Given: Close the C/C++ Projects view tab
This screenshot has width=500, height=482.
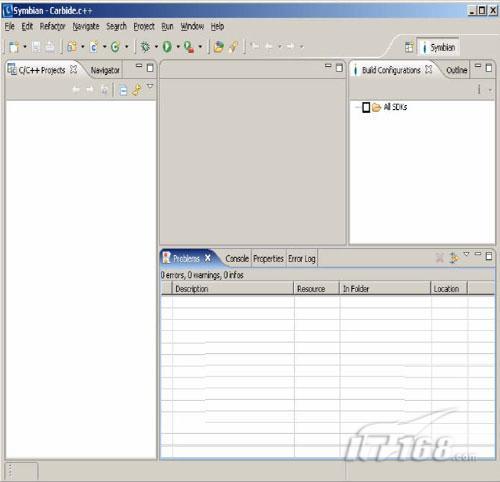Looking at the screenshot, I should tap(73, 69).
